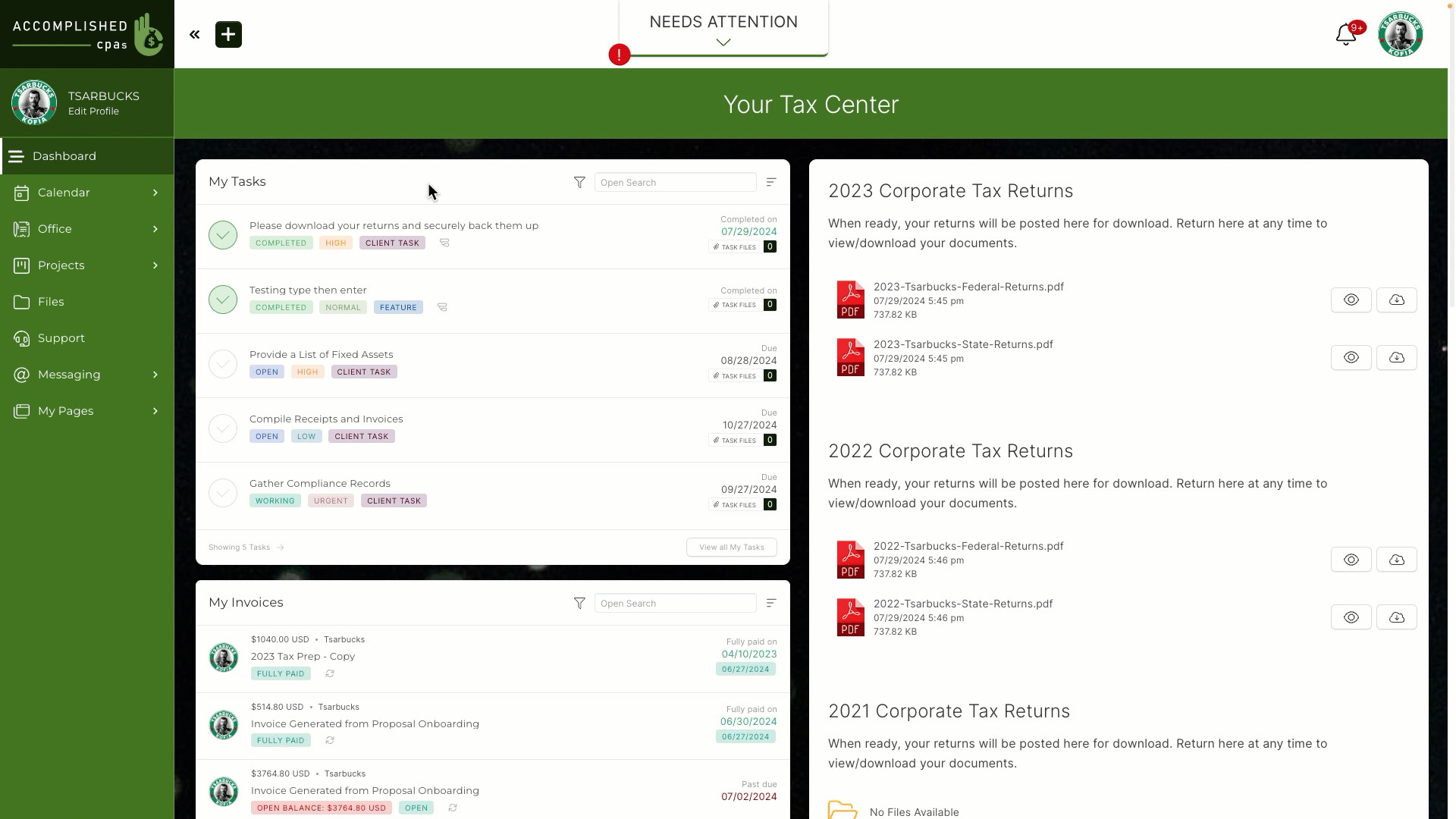
Task: Expand the NEEDS ATTENTION dropdown banner
Action: (x=723, y=42)
